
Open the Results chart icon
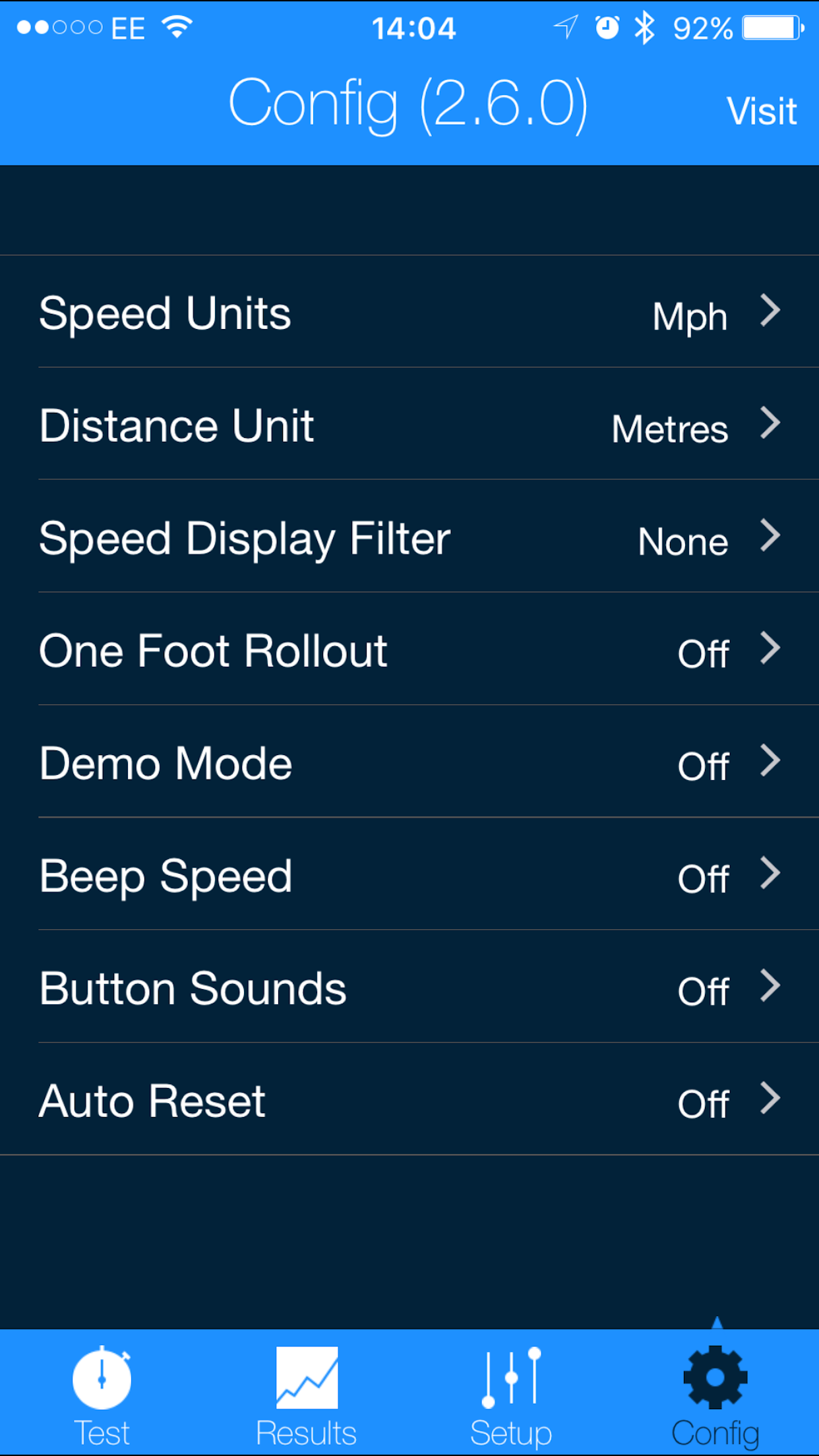click(307, 1377)
